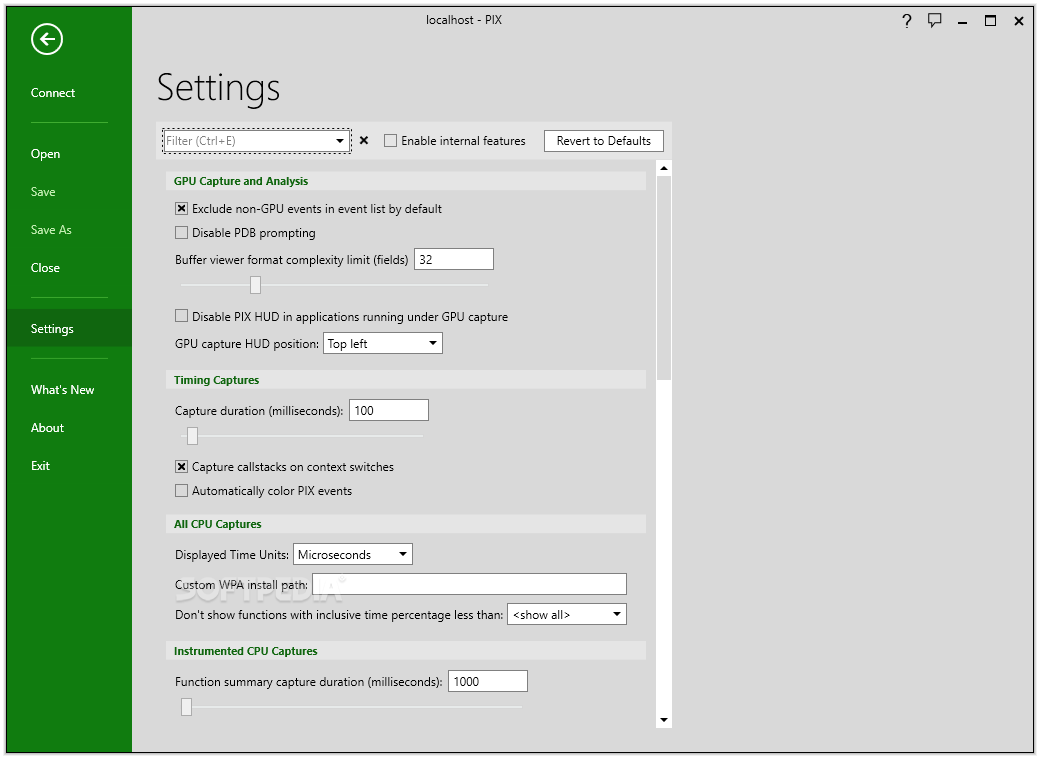Open the Filter combo box dropdown arrow
This screenshot has width=1040, height=759.
coord(340,141)
